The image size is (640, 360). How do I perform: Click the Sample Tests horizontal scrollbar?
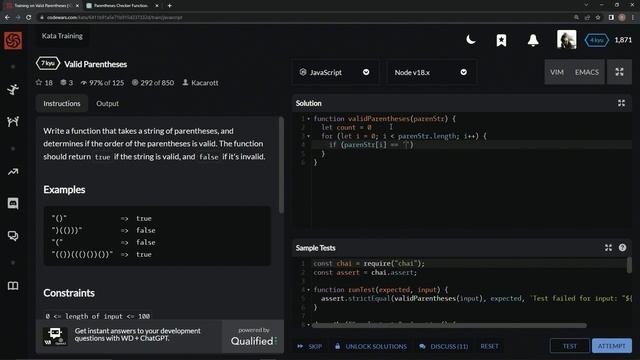[449, 325]
